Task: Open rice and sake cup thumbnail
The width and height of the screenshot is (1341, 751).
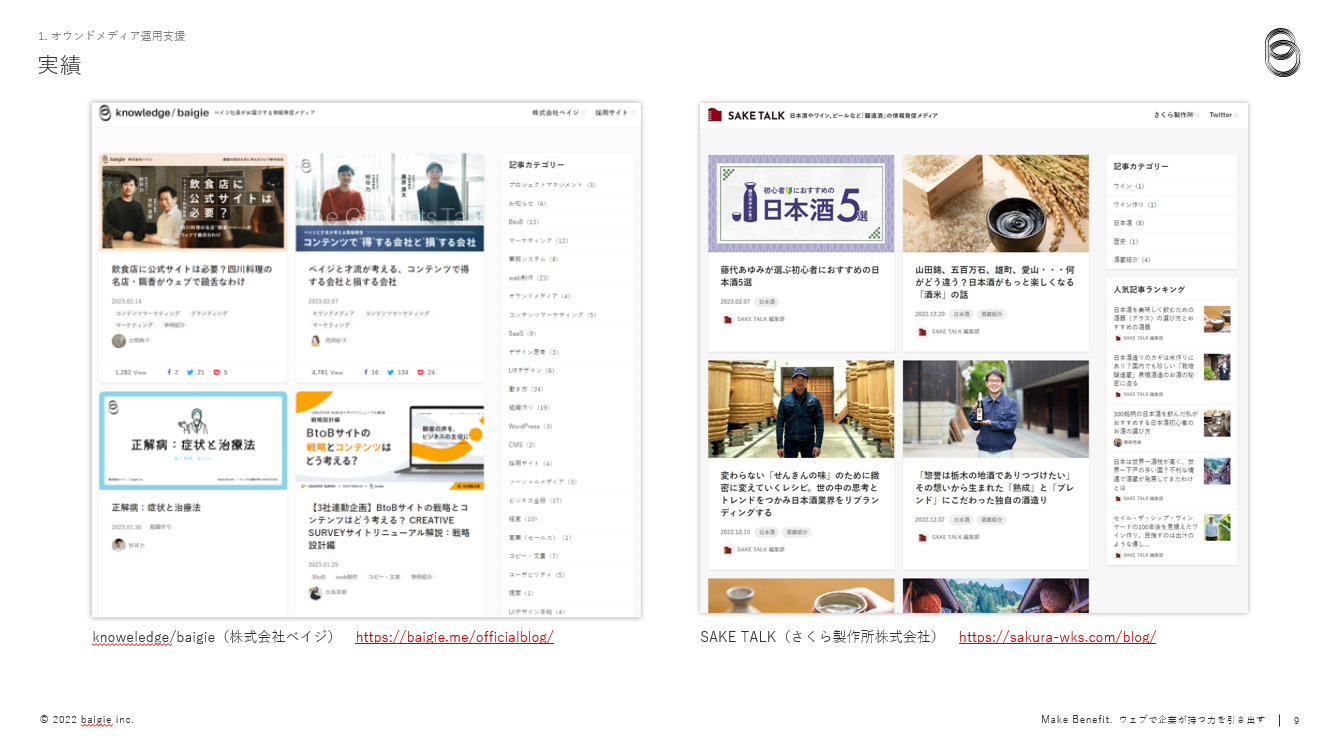Action: [996, 203]
